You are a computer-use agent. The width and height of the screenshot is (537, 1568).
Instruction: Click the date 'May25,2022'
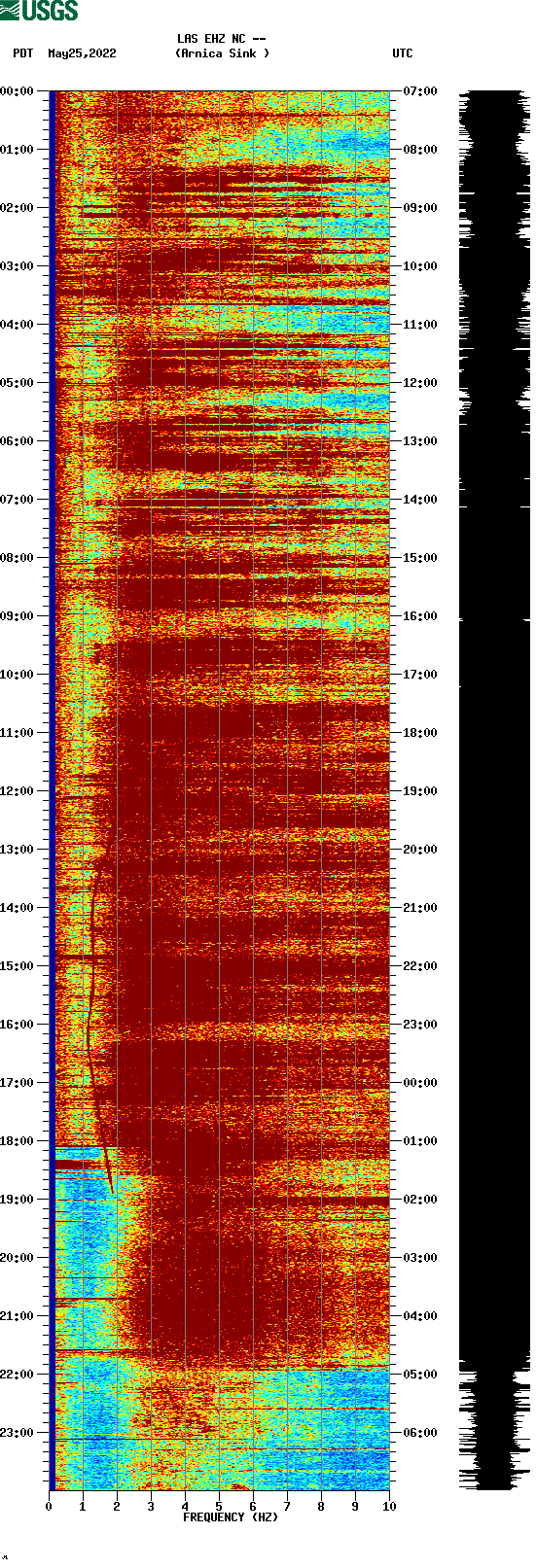82,53
